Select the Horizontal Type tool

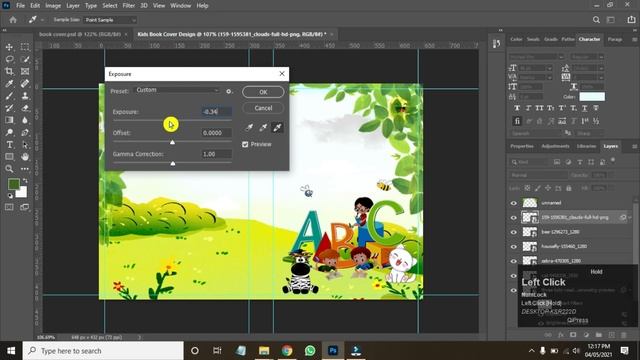pyautogui.click(x=9, y=144)
